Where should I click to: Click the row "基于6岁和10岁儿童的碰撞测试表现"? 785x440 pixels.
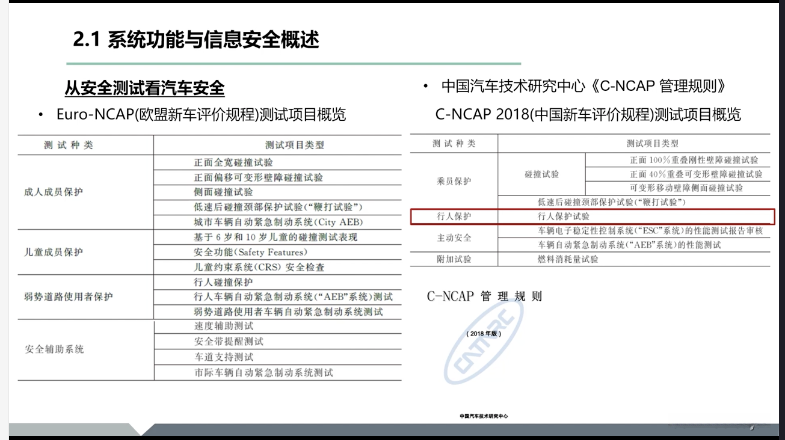click(275, 237)
